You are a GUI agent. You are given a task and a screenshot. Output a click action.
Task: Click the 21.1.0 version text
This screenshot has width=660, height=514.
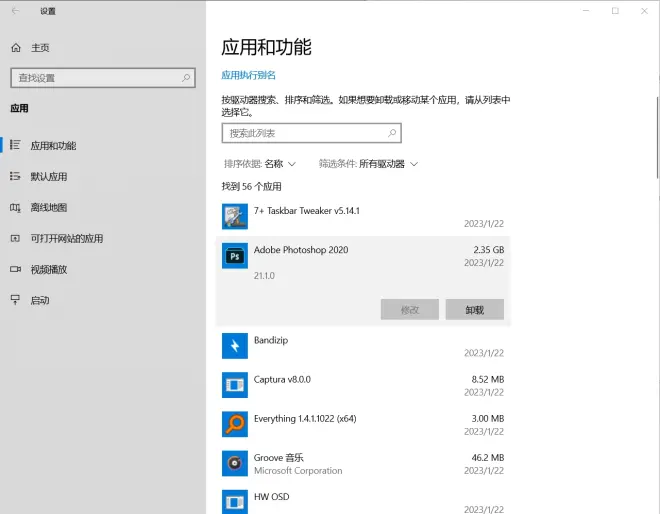(264, 276)
